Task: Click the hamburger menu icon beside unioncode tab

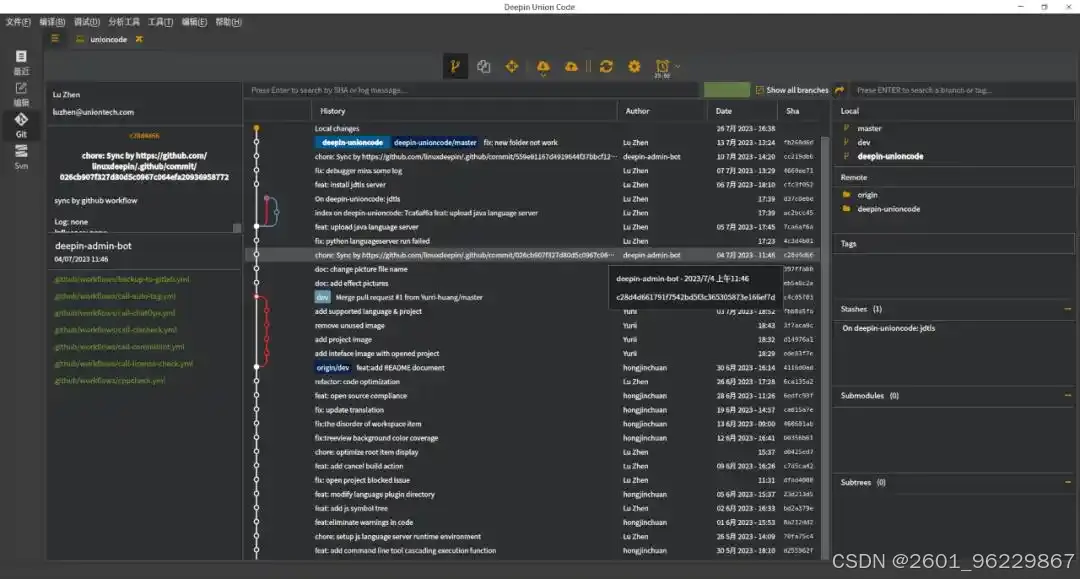Action: 55,39
